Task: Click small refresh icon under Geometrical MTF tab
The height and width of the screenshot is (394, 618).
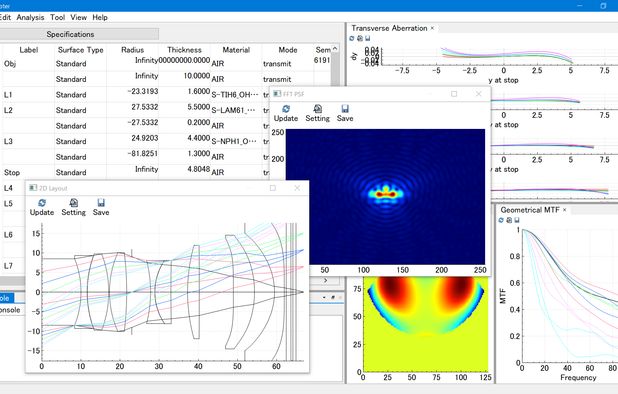Action: (x=501, y=220)
